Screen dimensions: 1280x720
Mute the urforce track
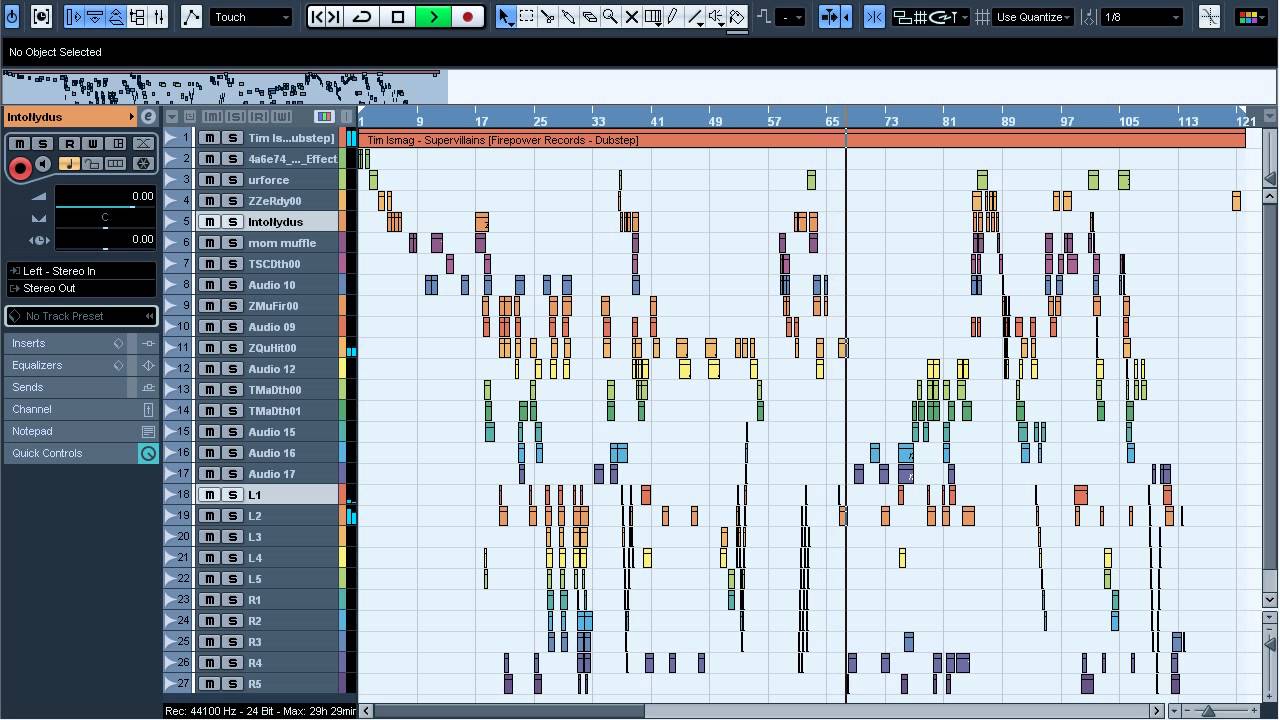(210, 180)
